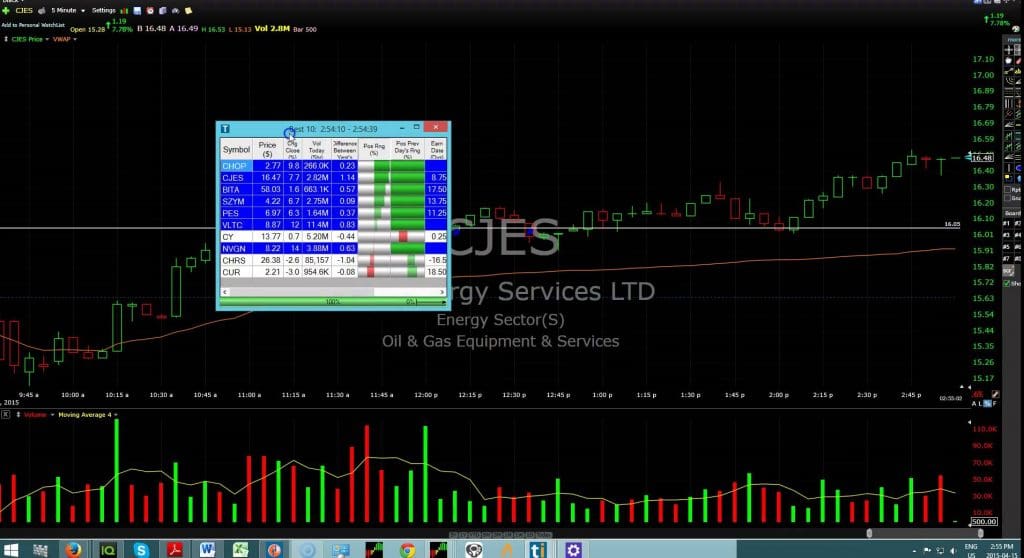1024x558 pixels.
Task: Select the yellow note annotation tool
Action: 1009,178
